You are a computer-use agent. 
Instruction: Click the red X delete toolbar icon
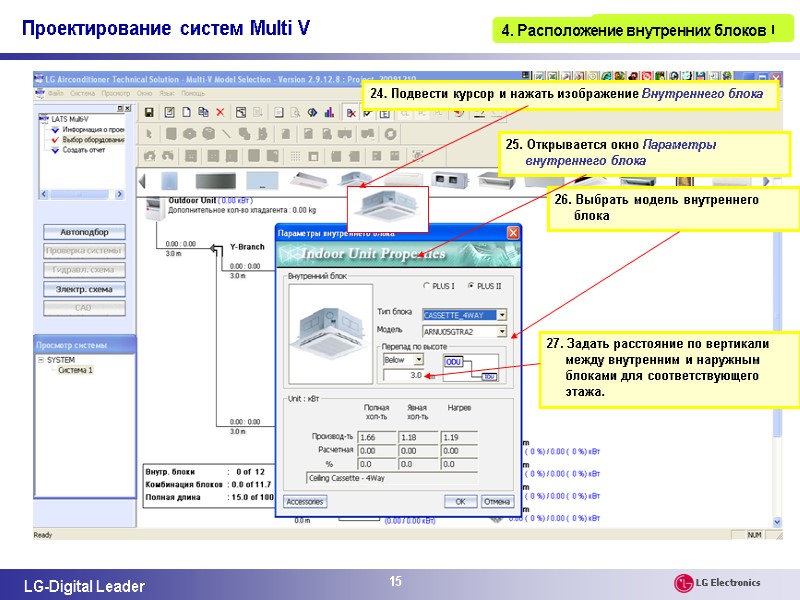point(220,112)
